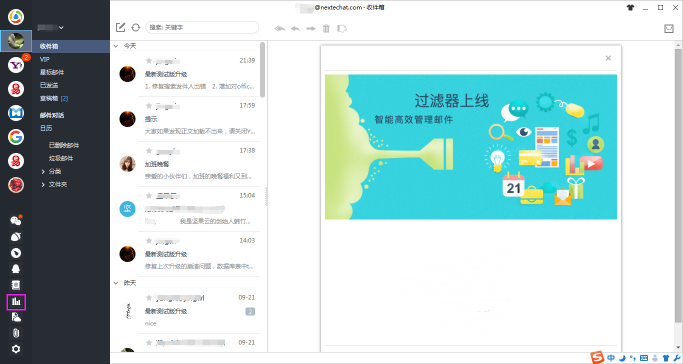Click the 过滤器上线 banner image
This screenshot has width=683, height=364.
[471, 147]
